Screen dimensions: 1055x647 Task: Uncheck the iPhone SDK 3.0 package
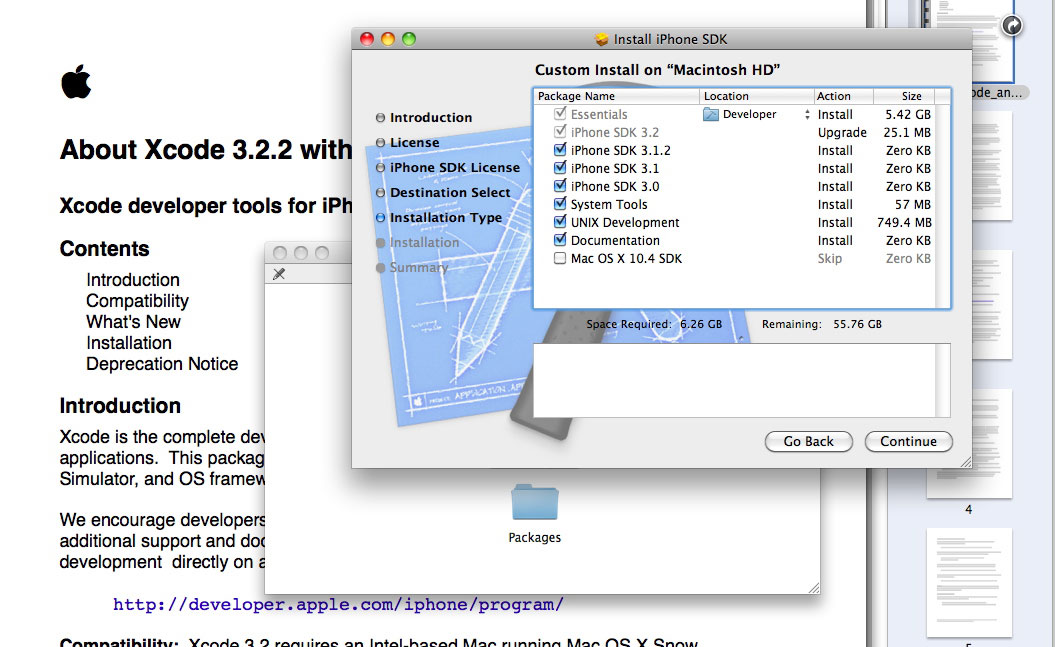pos(560,186)
